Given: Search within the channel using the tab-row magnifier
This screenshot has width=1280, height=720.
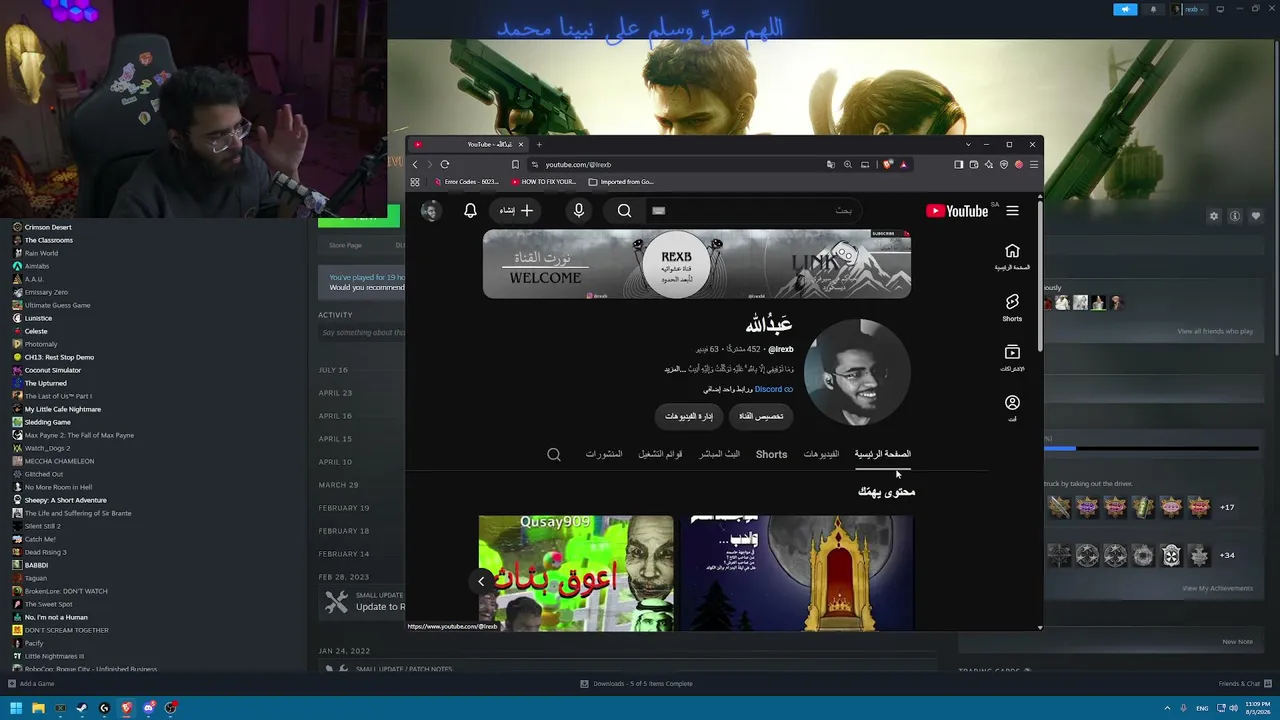Looking at the screenshot, I should pos(554,454).
